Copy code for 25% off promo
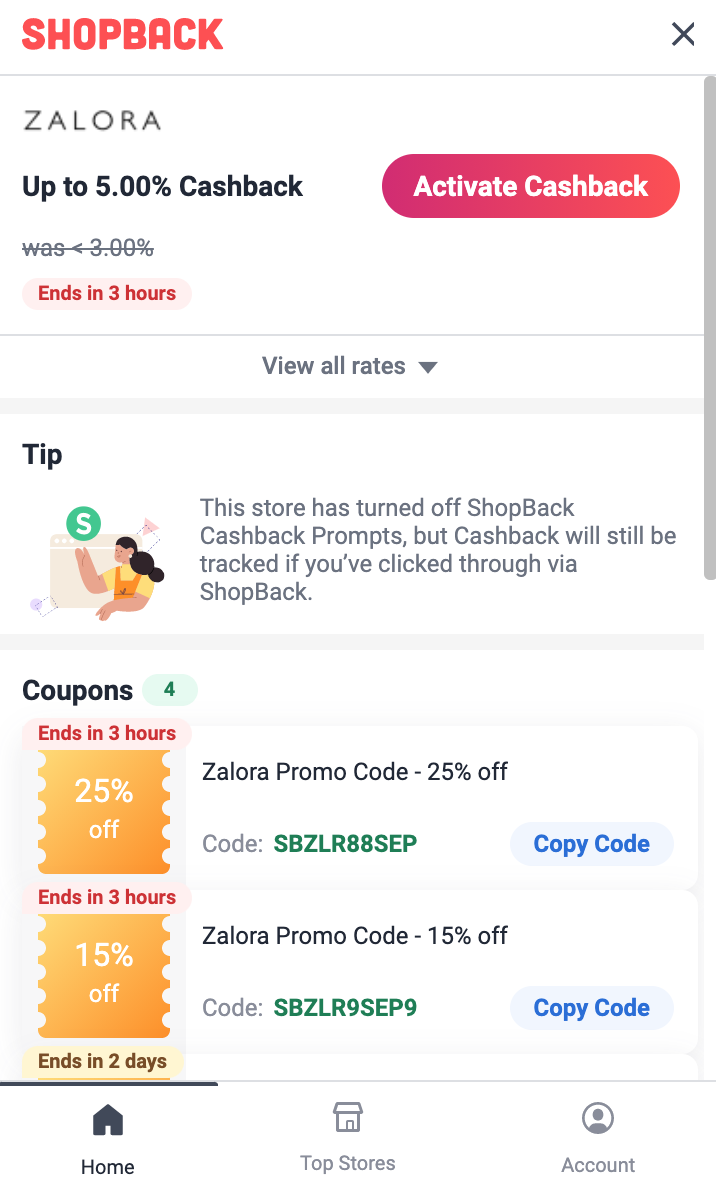The image size is (716, 1192). coord(591,844)
